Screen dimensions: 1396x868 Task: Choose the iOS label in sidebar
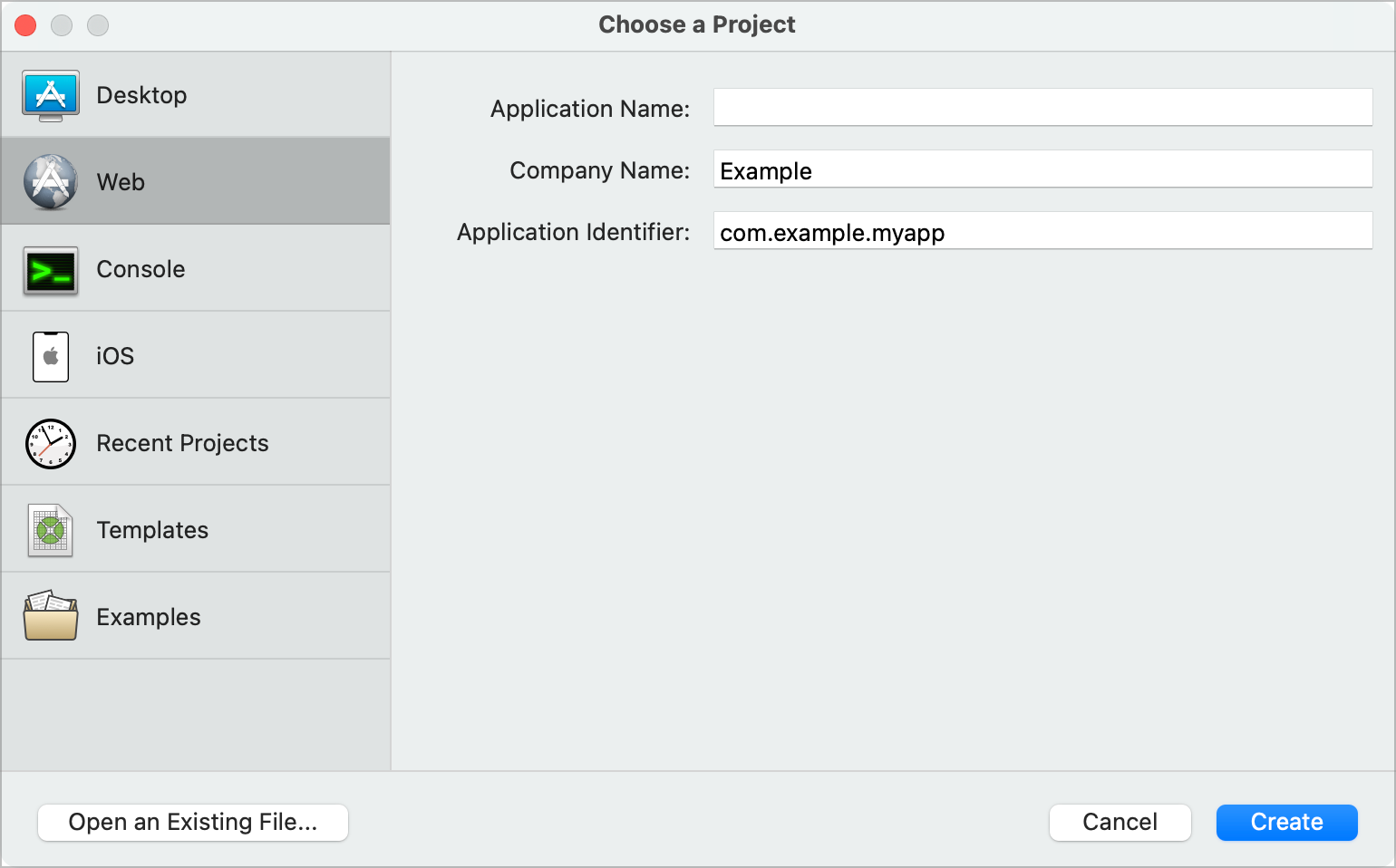click(115, 356)
